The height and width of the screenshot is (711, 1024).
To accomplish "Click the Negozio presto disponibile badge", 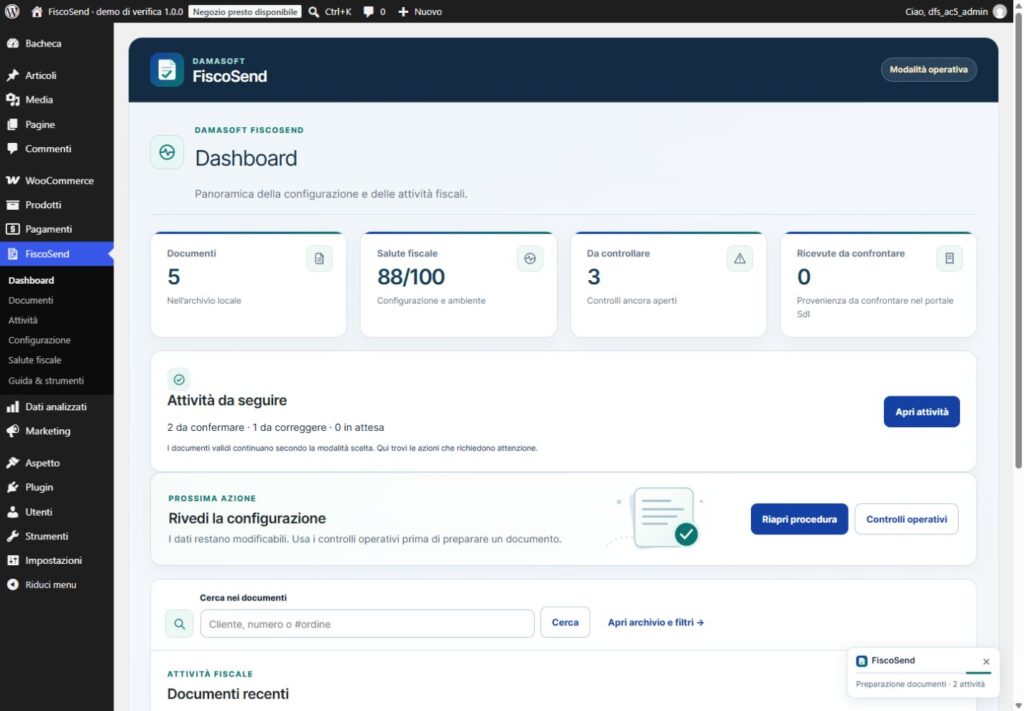I will [245, 12].
